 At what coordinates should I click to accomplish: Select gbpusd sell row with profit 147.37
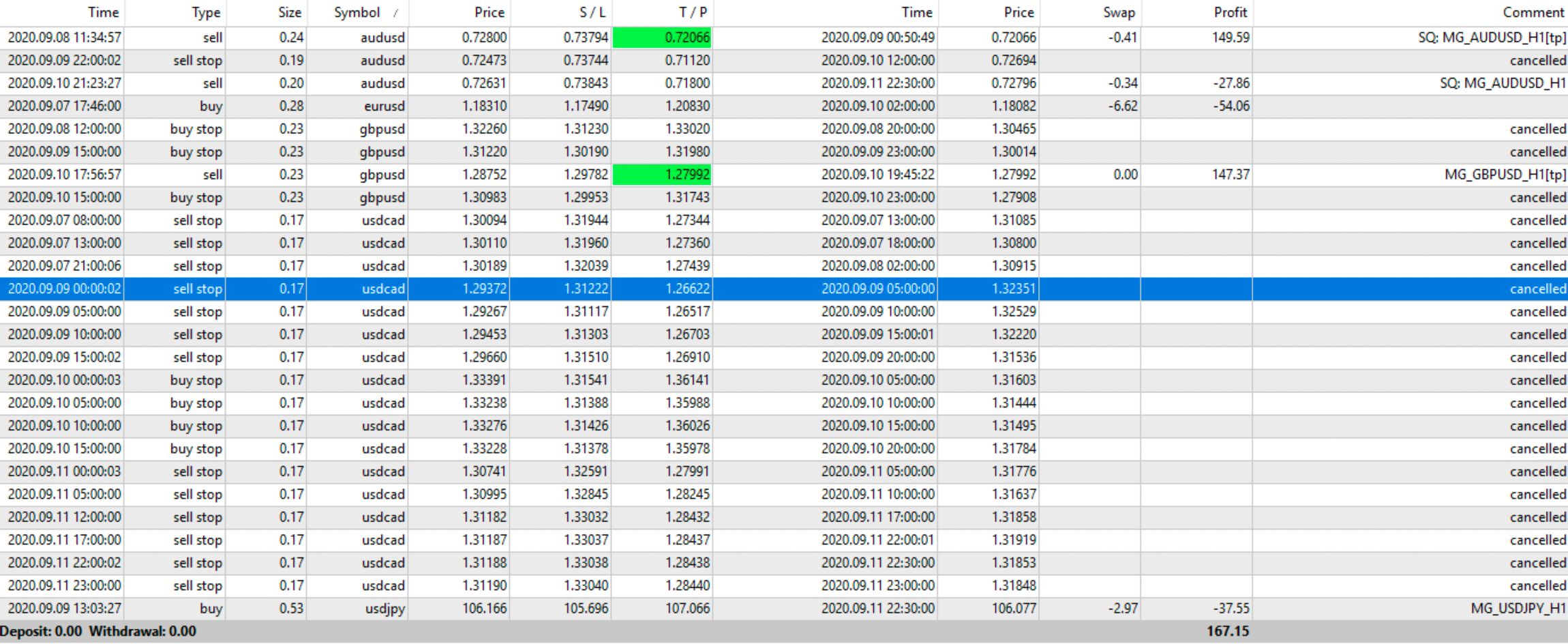[x=784, y=175]
